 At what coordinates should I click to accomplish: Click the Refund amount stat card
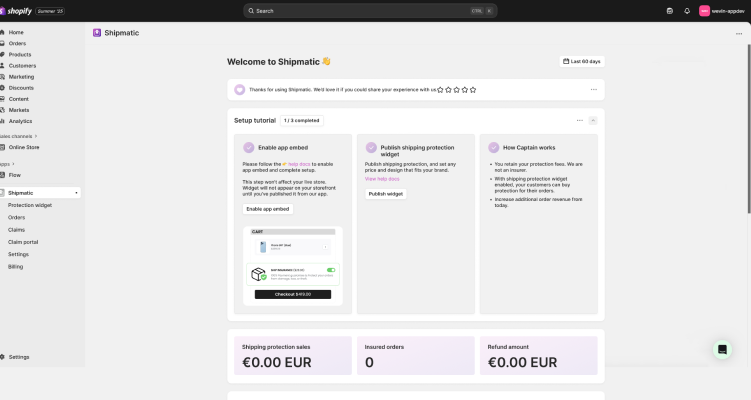tap(538, 355)
